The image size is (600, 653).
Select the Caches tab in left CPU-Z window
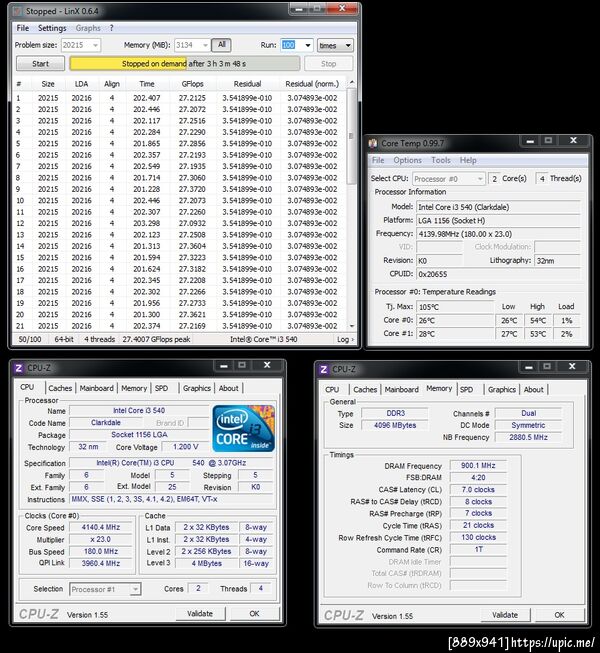(x=60, y=388)
